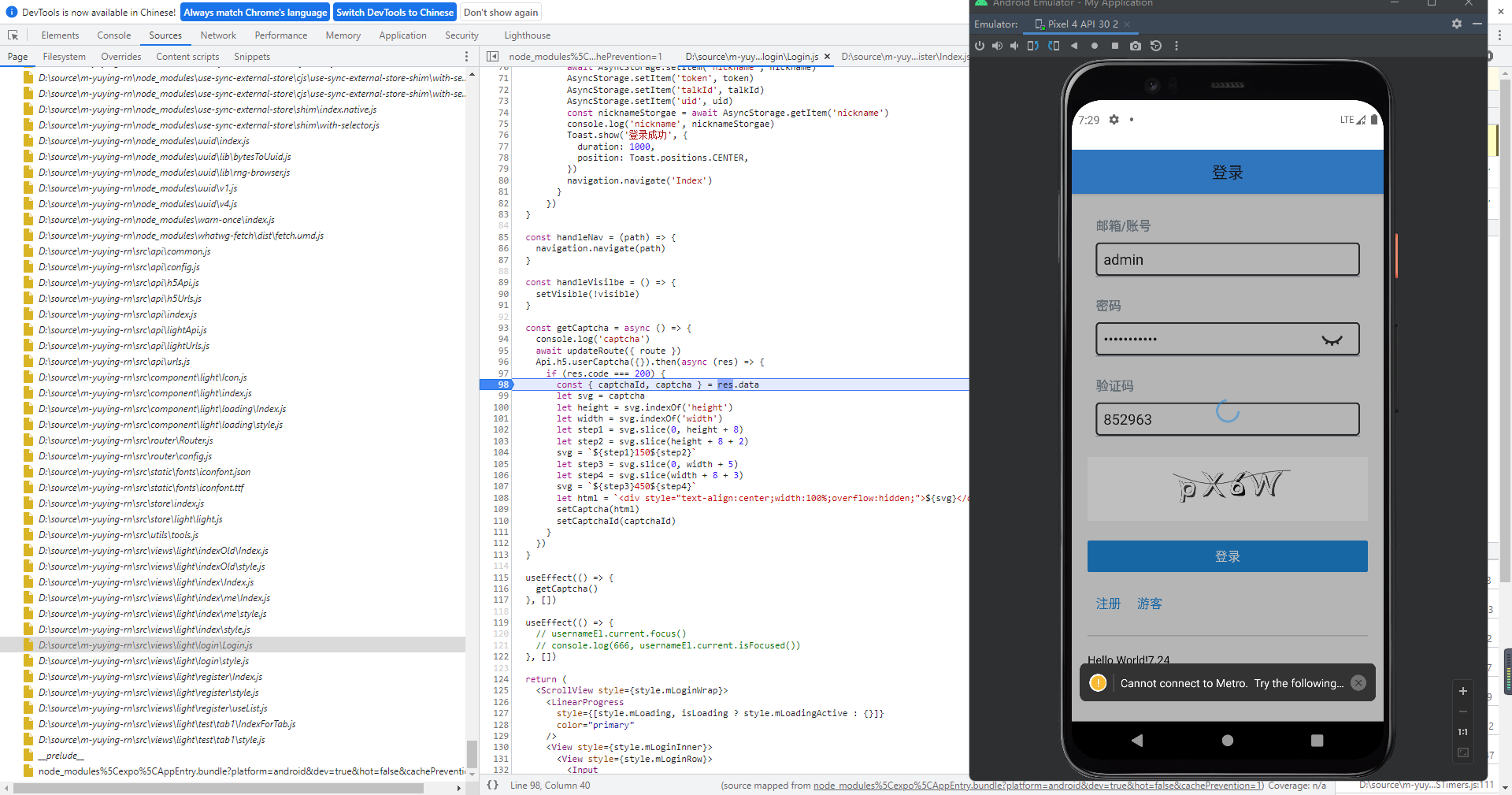Tap the phone's on-screen recents square button
Image resolution: width=1512 pixels, height=795 pixels.
(x=1317, y=740)
